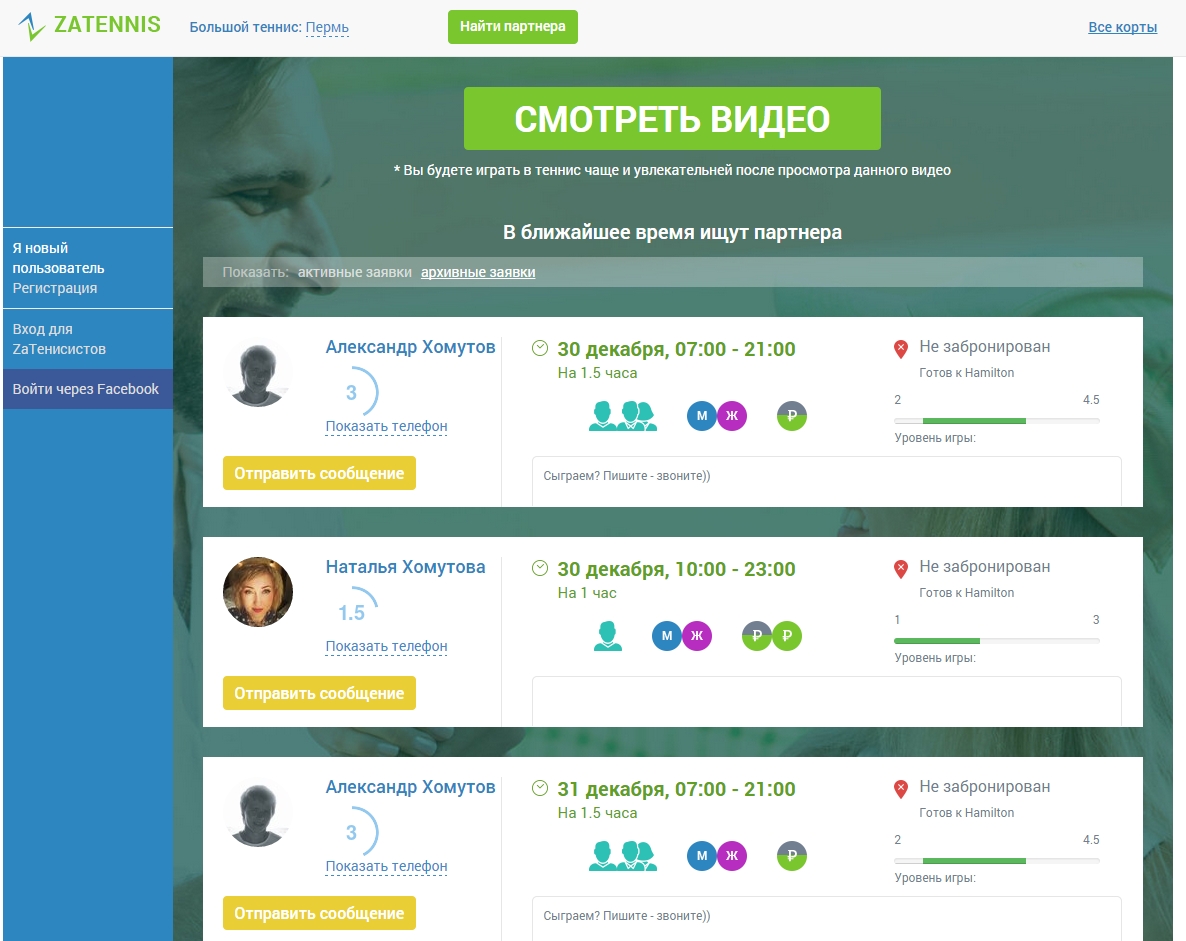Click purple Ж gender icon in Наталья Хомутова card
The height and width of the screenshot is (941, 1186).
point(697,636)
